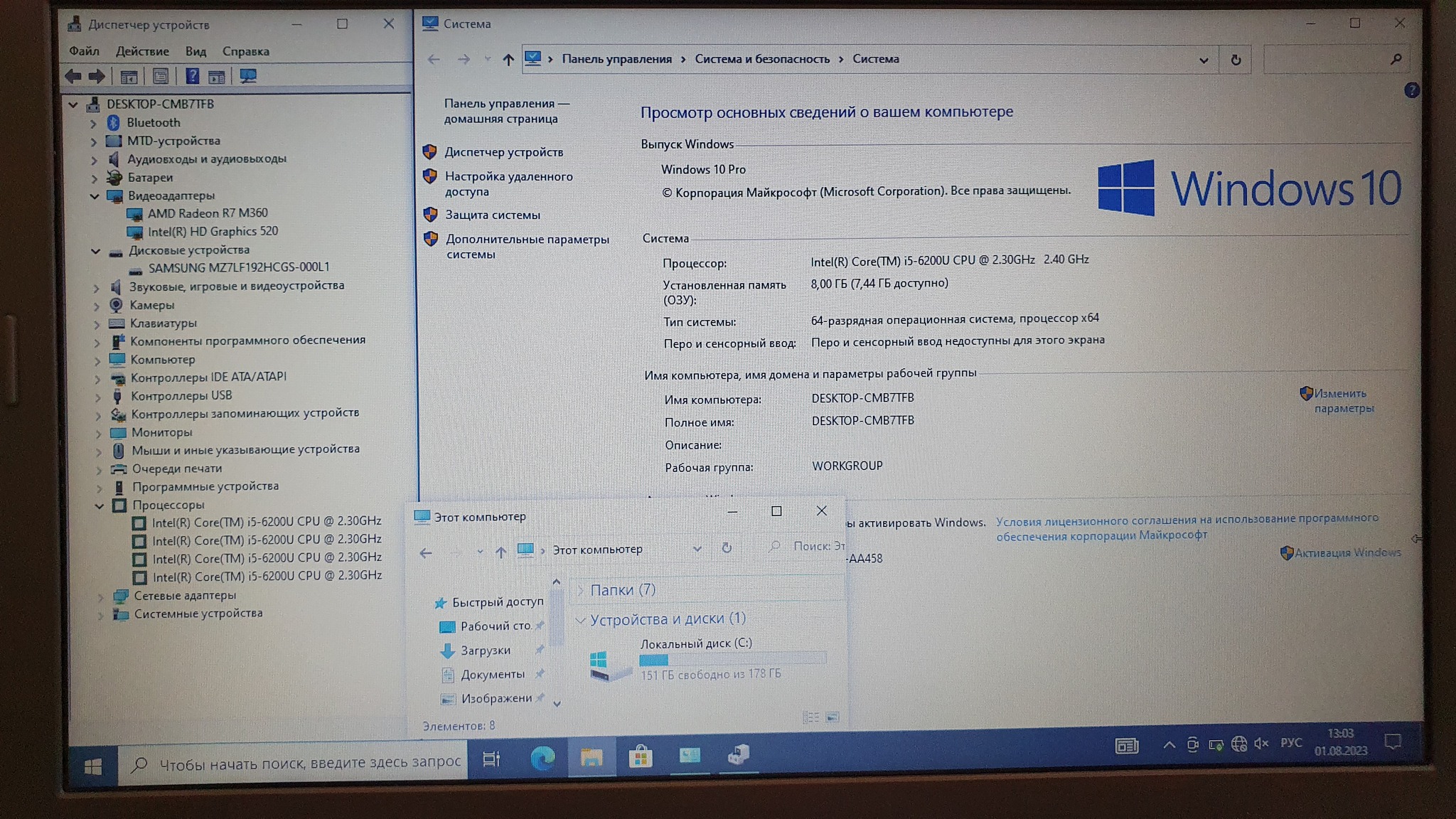Click the Защита системы link

[492, 215]
